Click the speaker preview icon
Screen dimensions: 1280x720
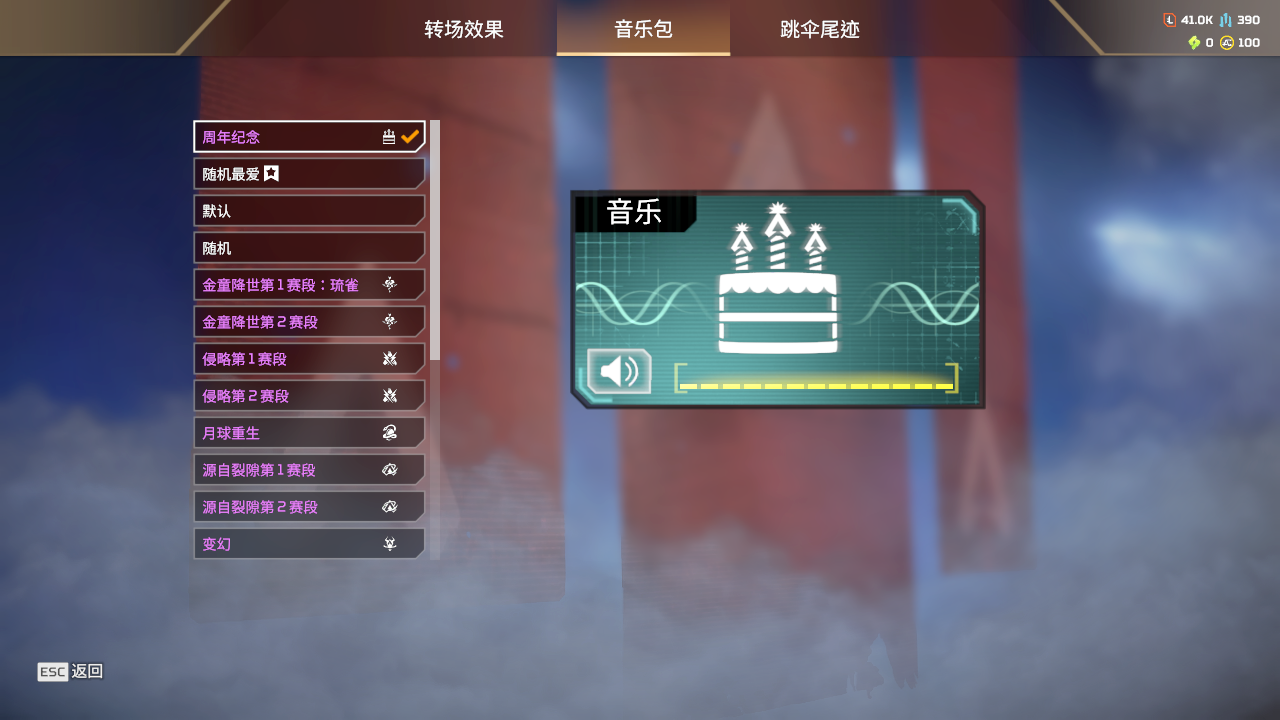(x=619, y=371)
